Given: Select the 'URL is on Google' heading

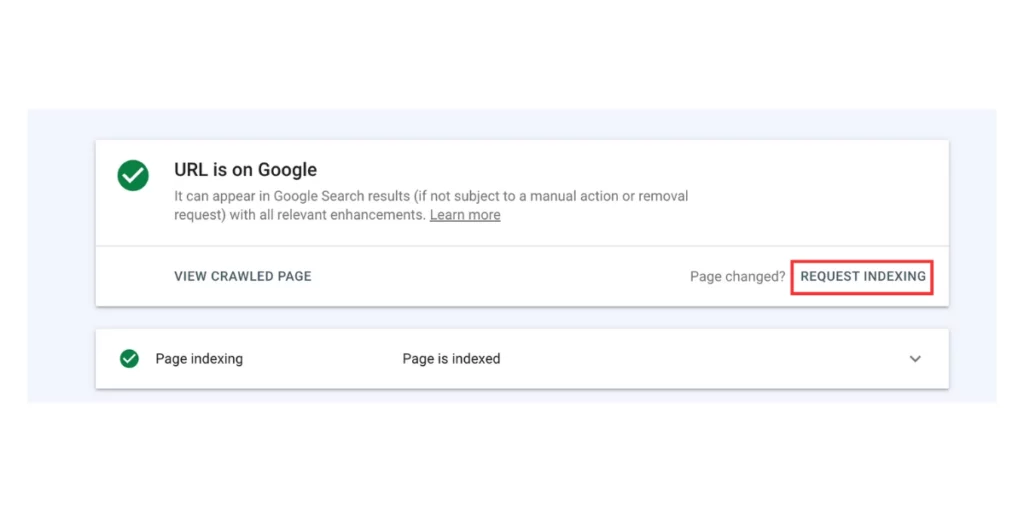Looking at the screenshot, I should click(x=246, y=170).
